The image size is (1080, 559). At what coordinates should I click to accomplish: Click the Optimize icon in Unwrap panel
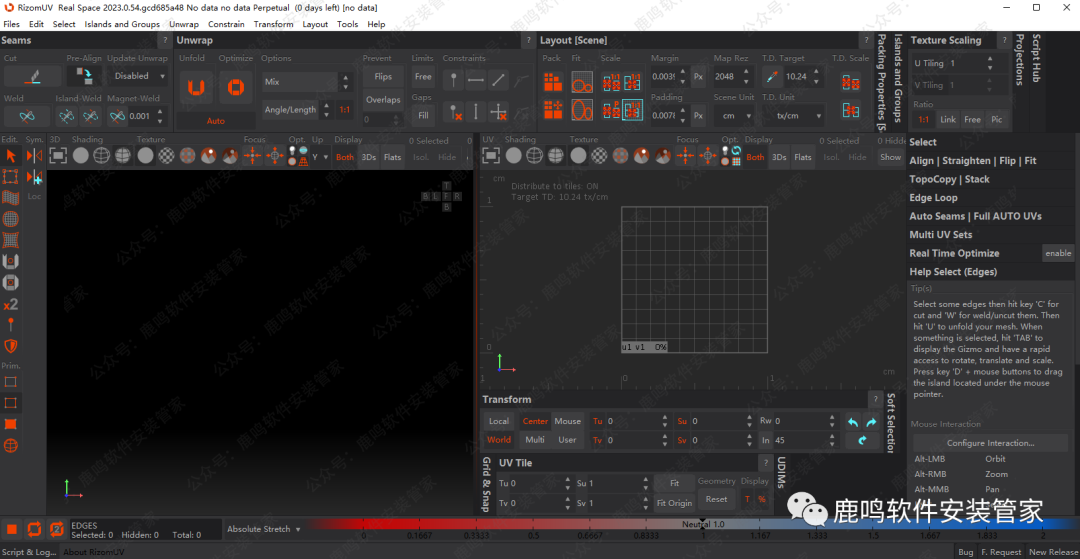coord(236,88)
